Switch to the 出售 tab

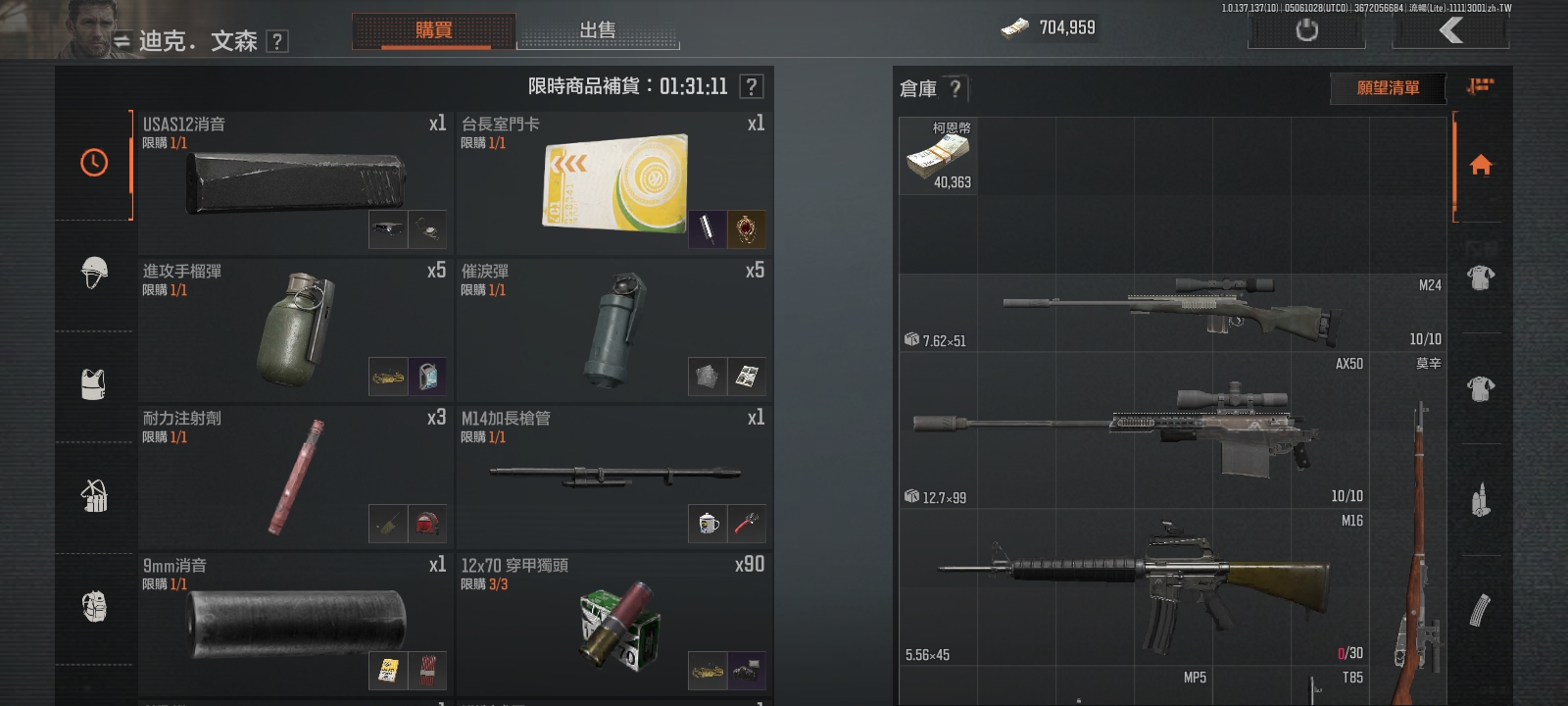pos(598,30)
